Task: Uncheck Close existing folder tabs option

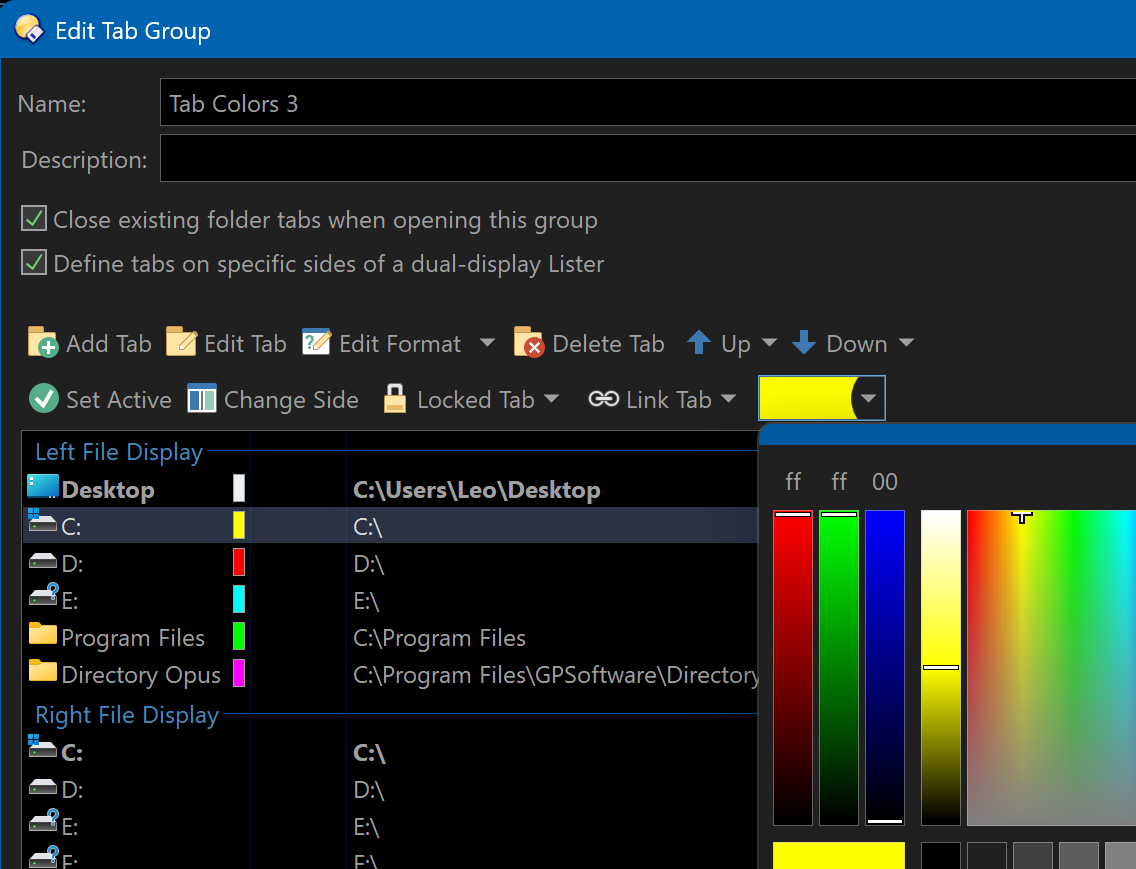Action: pos(35,219)
